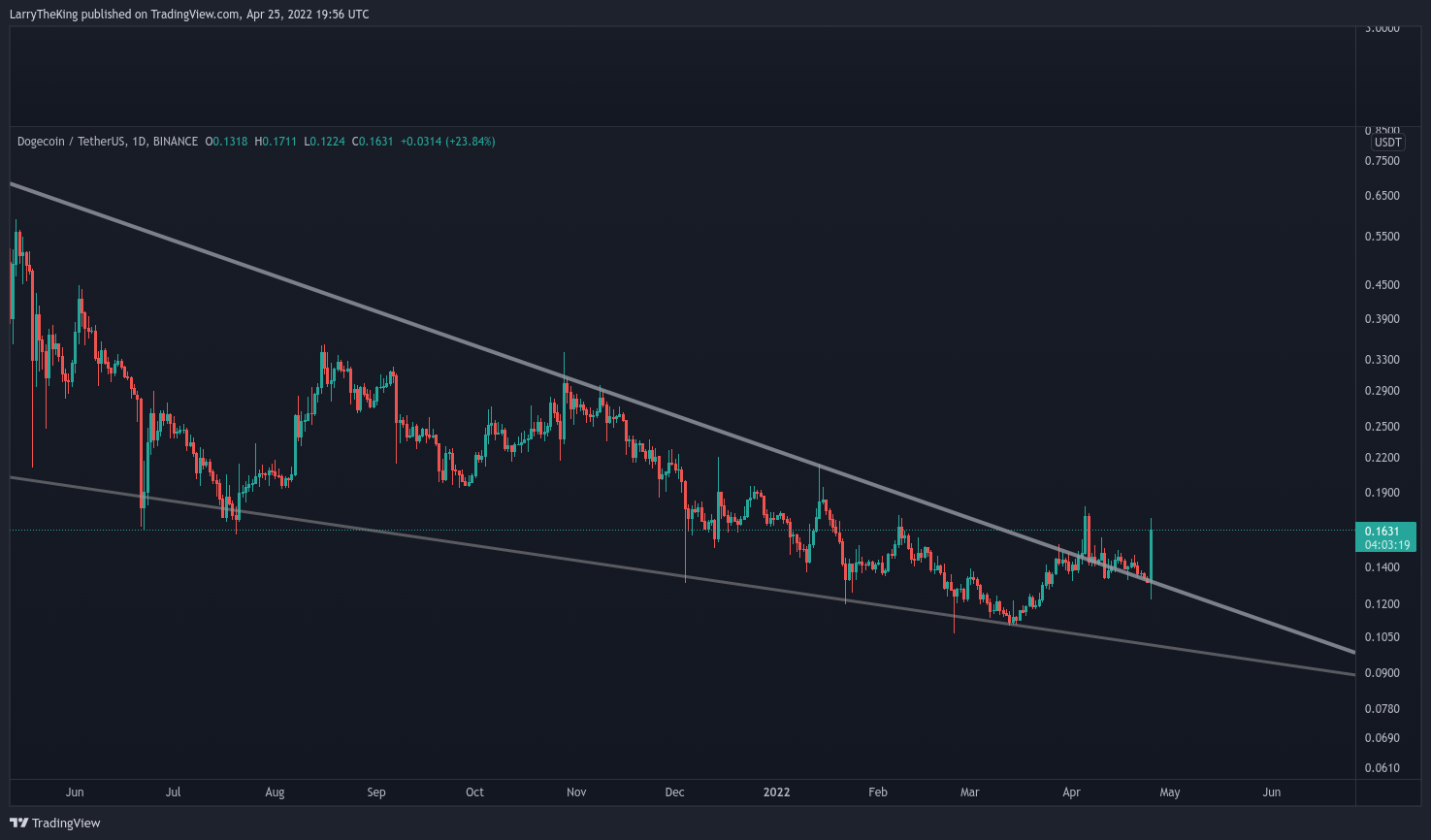This screenshot has width=1431, height=840.
Task: Click the 0.6500 price axis label
Action: pyautogui.click(x=1382, y=196)
